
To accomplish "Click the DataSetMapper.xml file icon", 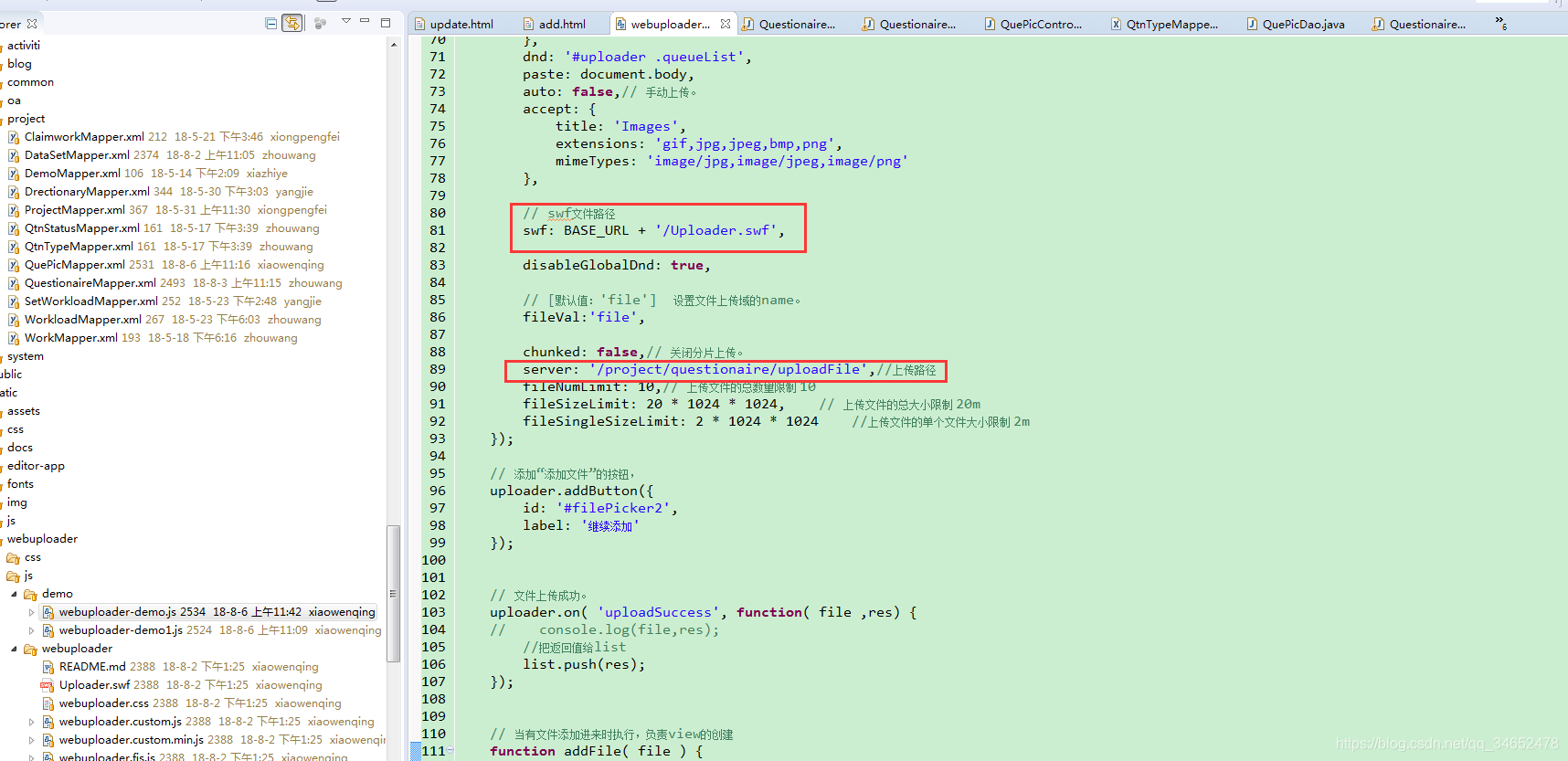I will coord(14,155).
